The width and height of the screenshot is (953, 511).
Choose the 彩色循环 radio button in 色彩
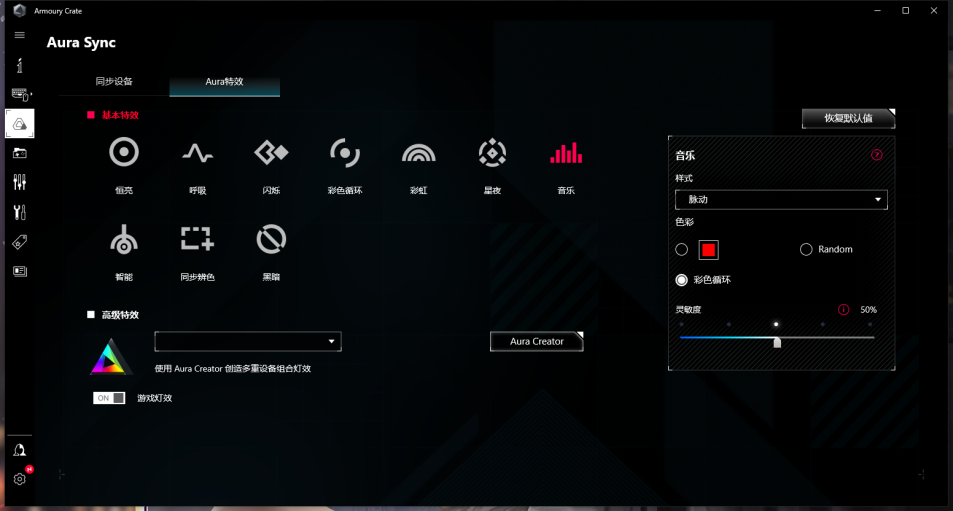681,280
